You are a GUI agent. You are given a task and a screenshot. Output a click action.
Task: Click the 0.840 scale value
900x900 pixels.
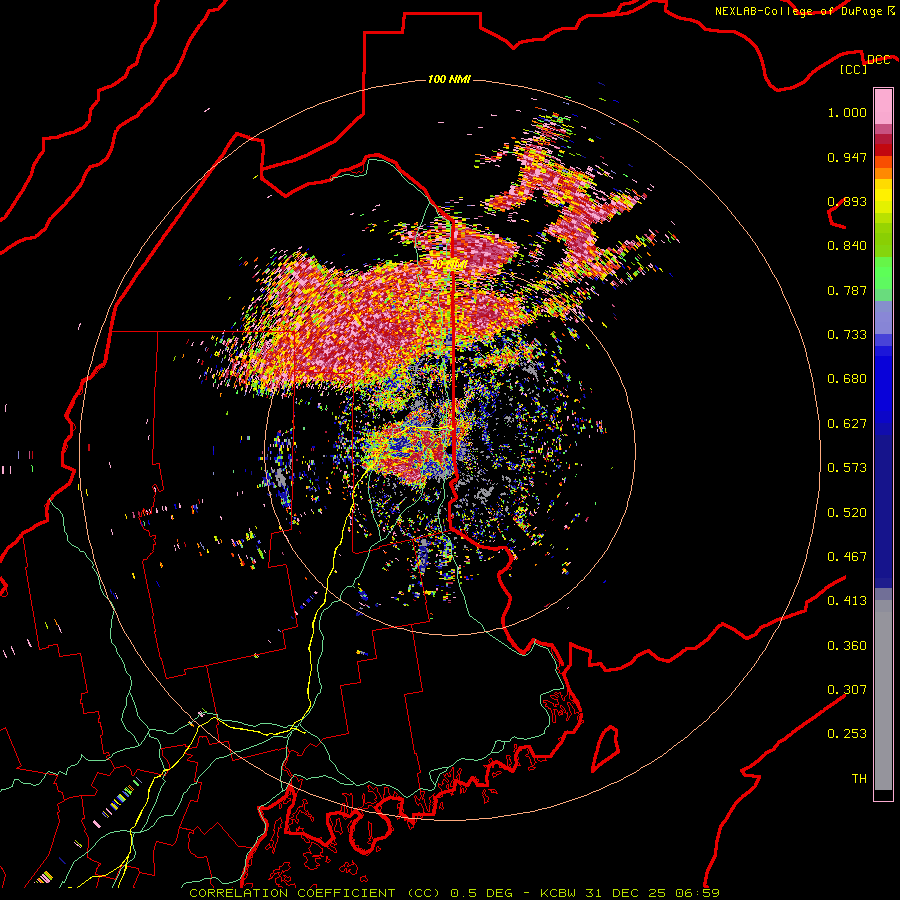(847, 246)
